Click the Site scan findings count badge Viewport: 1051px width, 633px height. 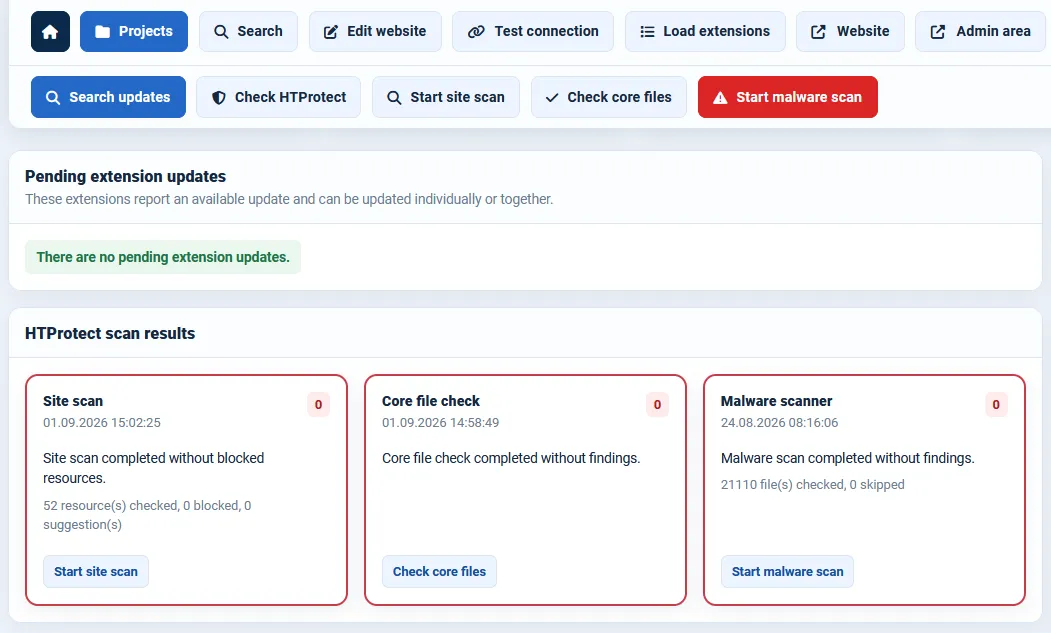pyautogui.click(x=318, y=404)
